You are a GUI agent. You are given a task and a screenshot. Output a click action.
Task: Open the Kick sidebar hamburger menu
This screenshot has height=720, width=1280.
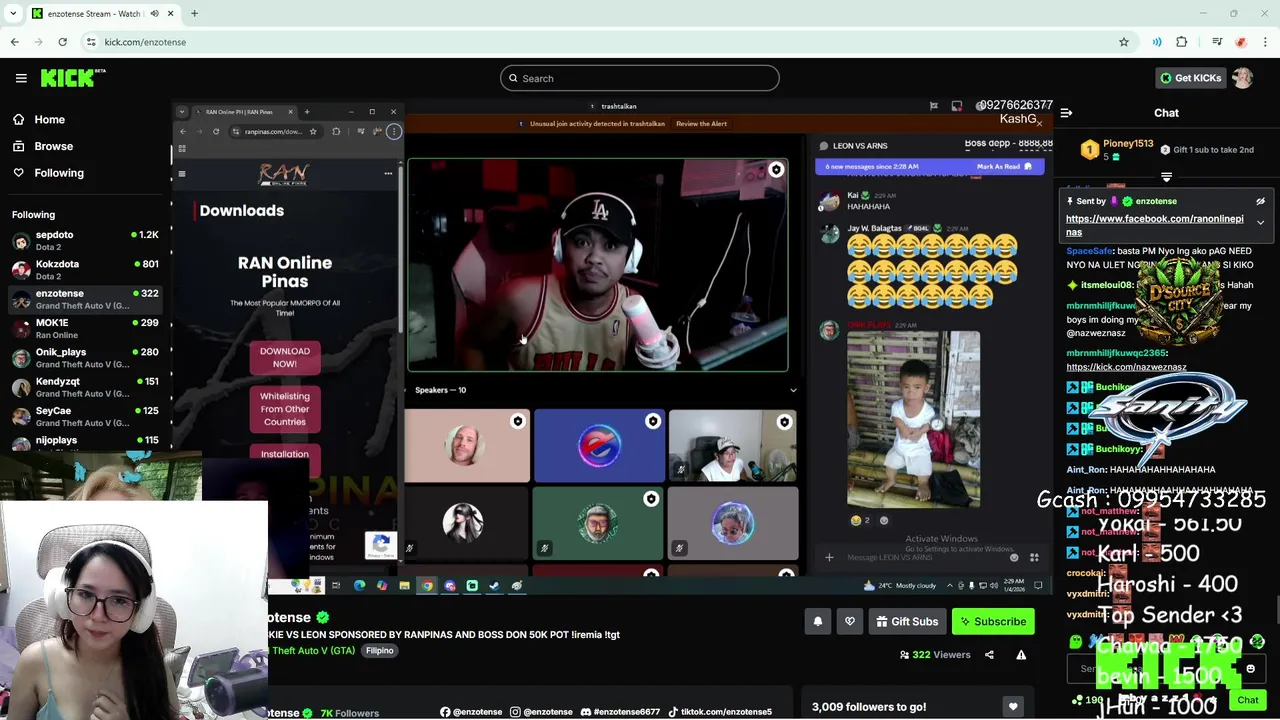click(21, 78)
